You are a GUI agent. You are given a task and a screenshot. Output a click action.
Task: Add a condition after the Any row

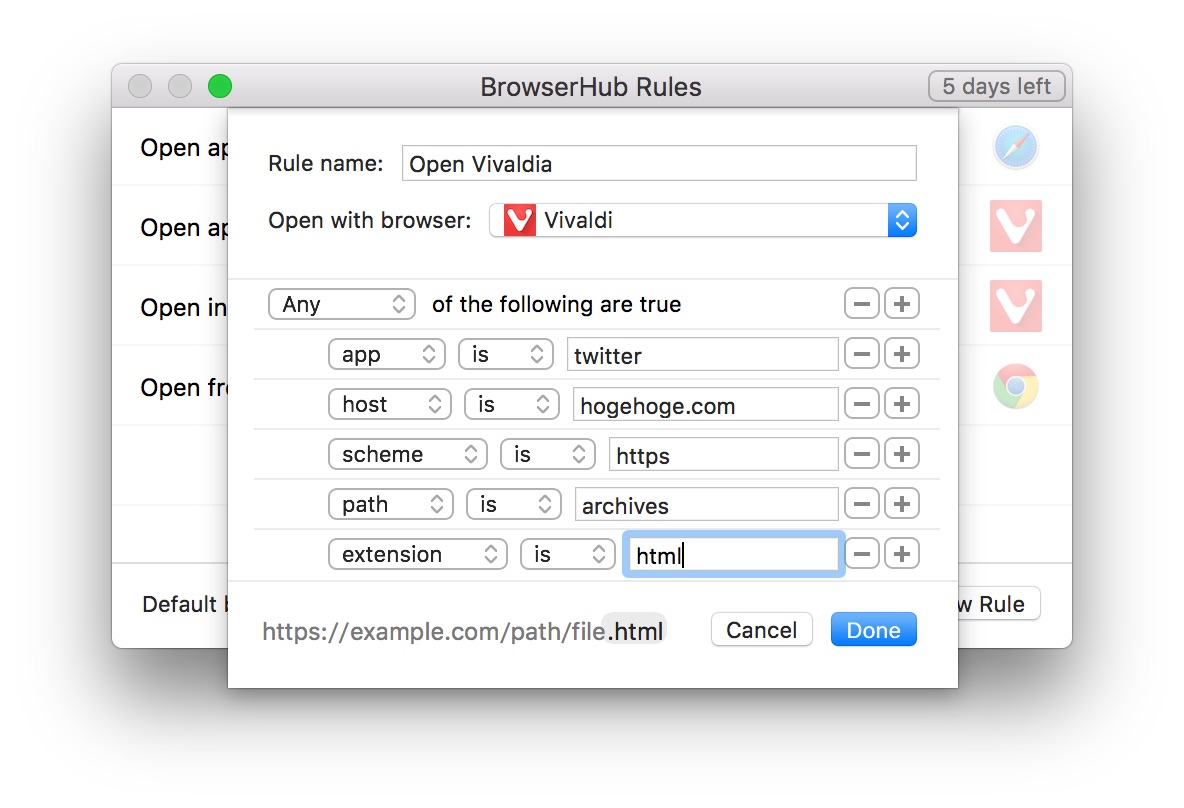pyautogui.click(x=902, y=304)
